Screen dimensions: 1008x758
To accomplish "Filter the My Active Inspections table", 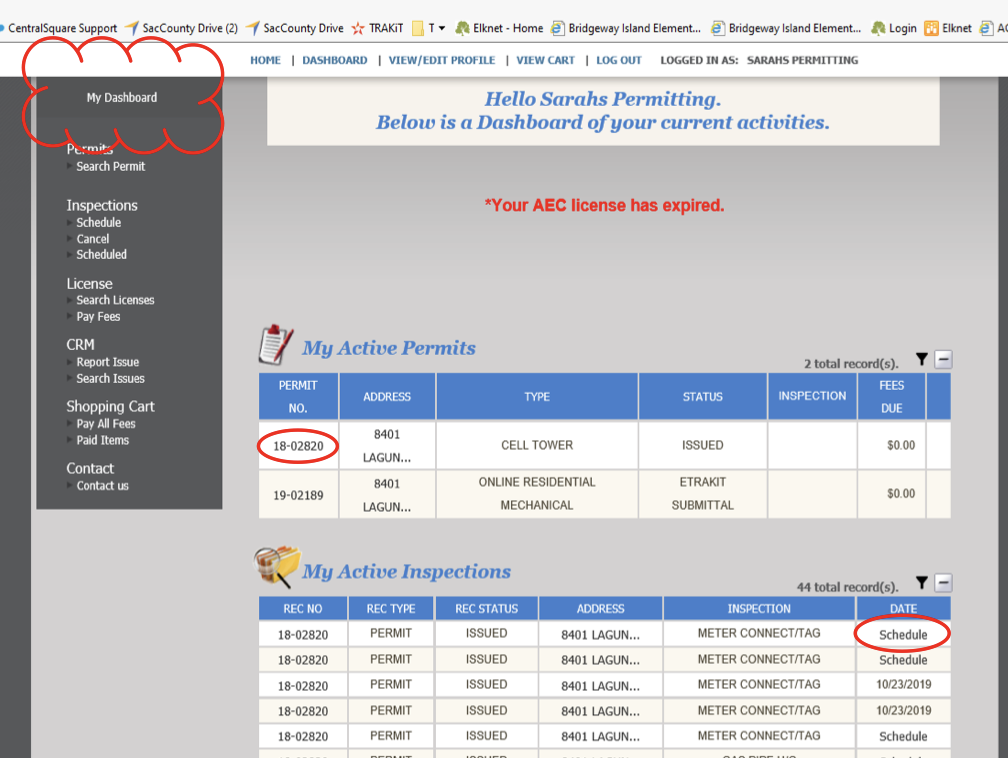I will click(921, 582).
